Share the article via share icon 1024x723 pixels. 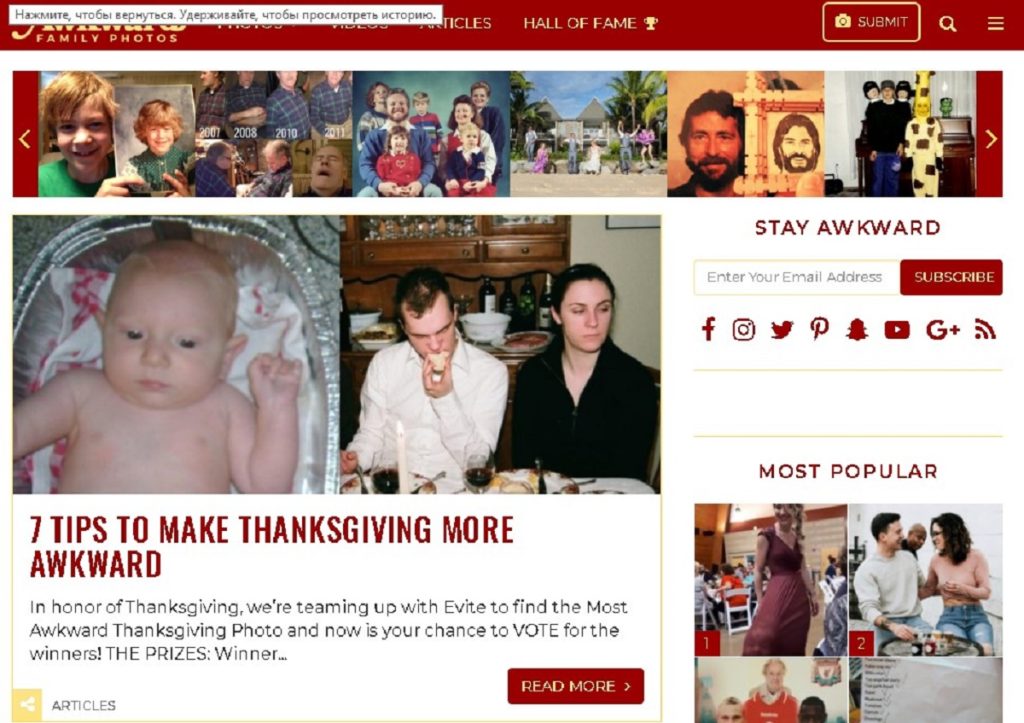[27, 705]
